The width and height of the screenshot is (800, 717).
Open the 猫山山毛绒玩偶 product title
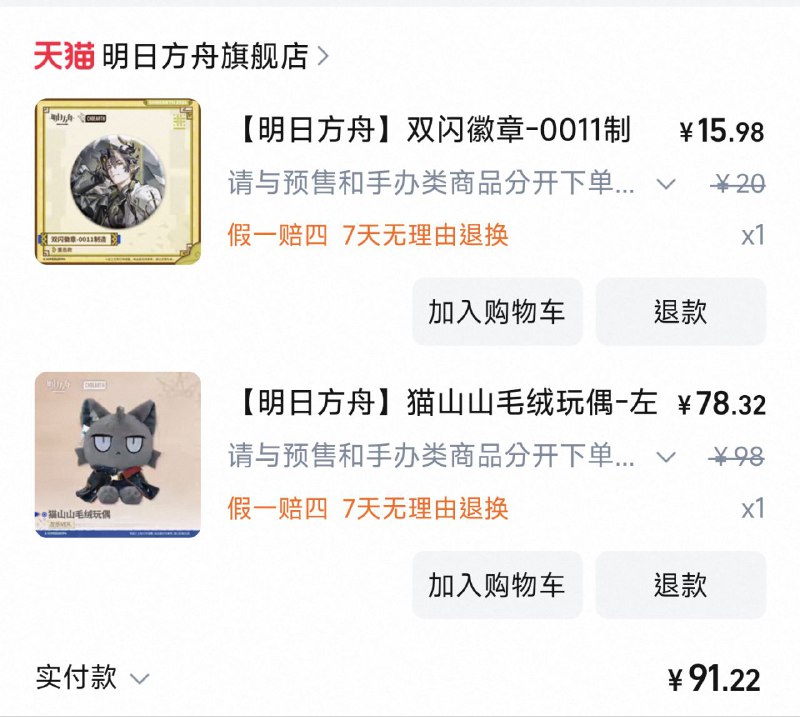(447, 403)
